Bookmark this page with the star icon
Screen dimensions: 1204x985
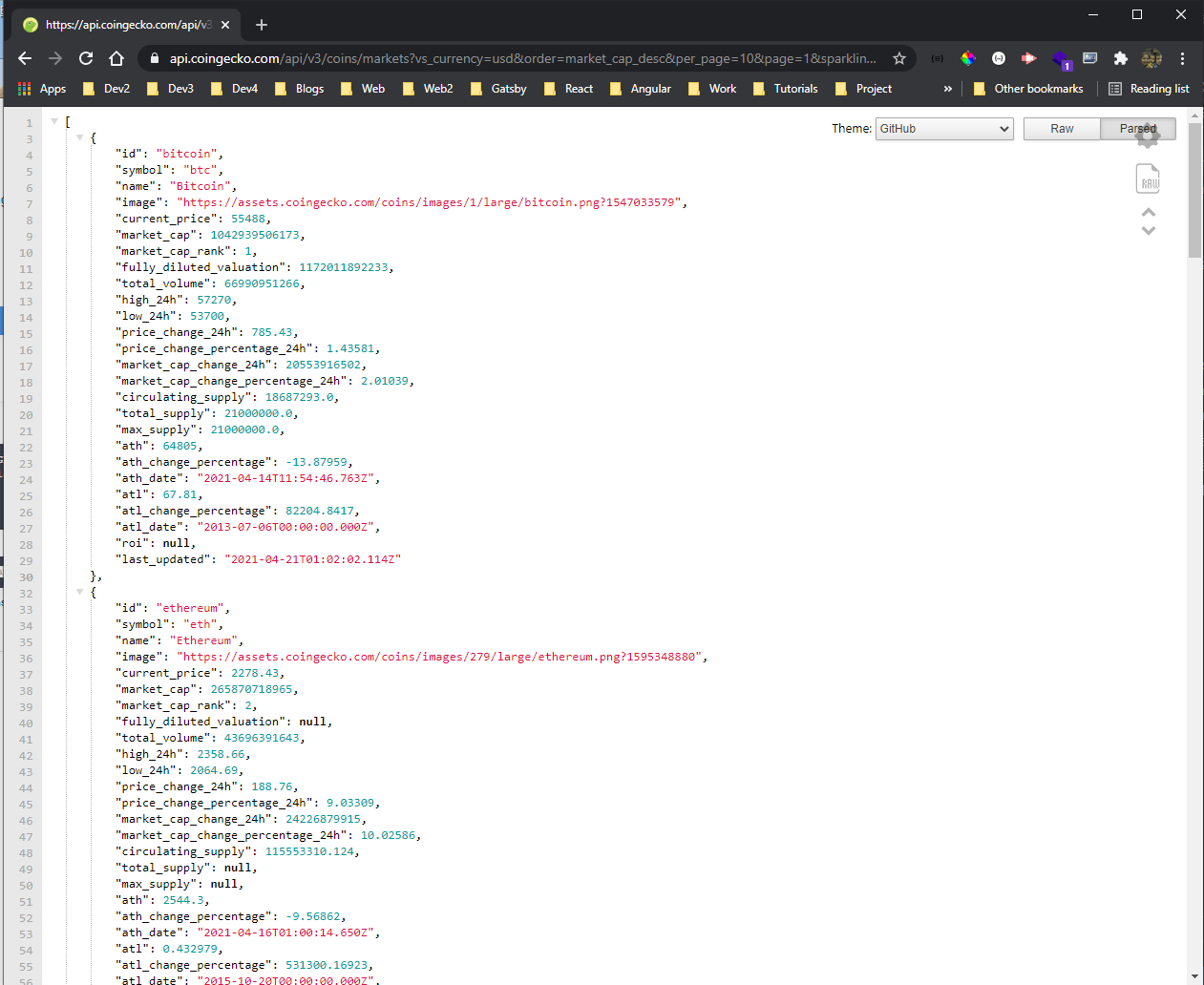[898, 58]
